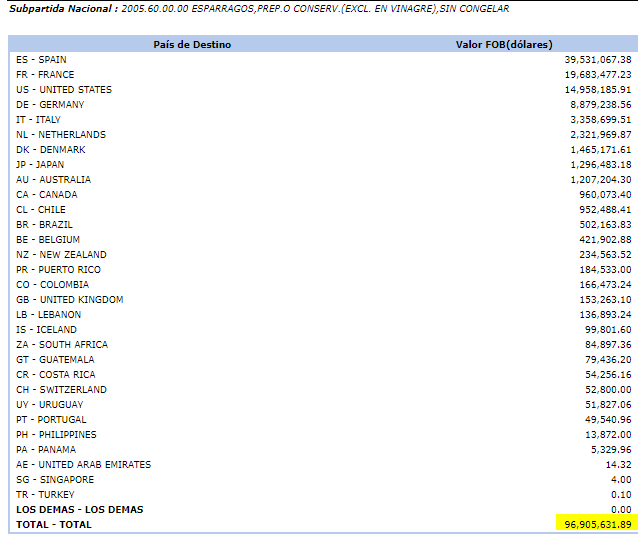638x535 pixels.
Task: Select the BR - BRAZIL row label
Action: coord(44,225)
